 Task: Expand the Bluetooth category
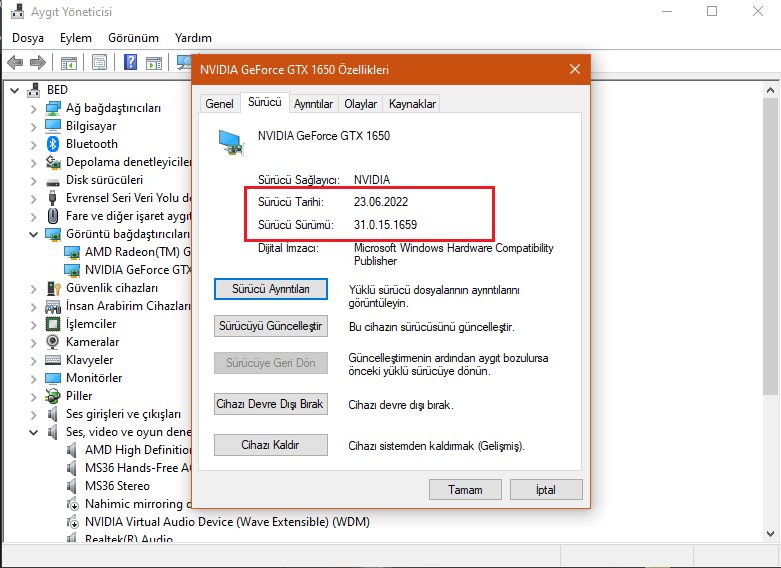[x=33, y=145]
